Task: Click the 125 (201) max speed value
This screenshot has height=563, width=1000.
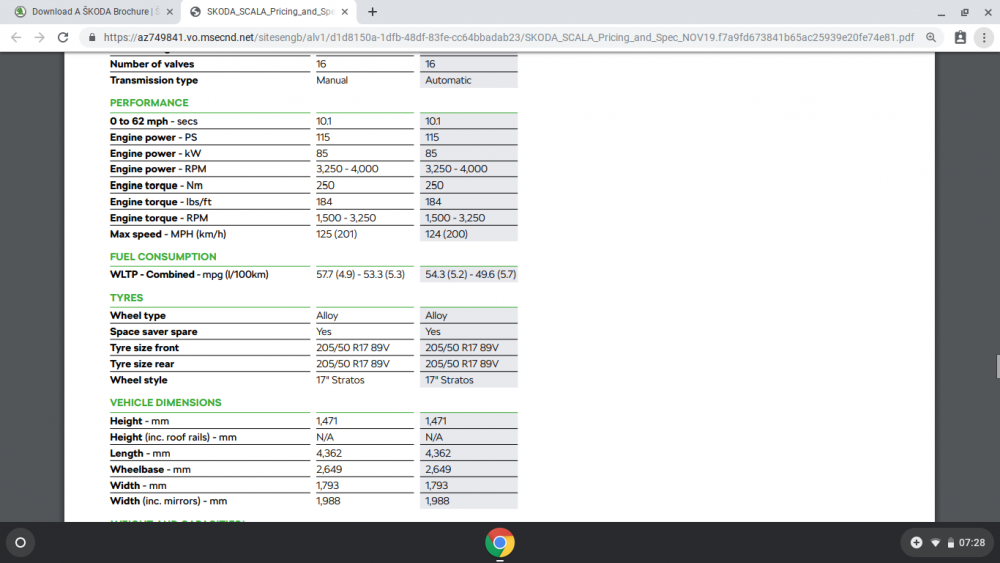Action: click(336, 234)
